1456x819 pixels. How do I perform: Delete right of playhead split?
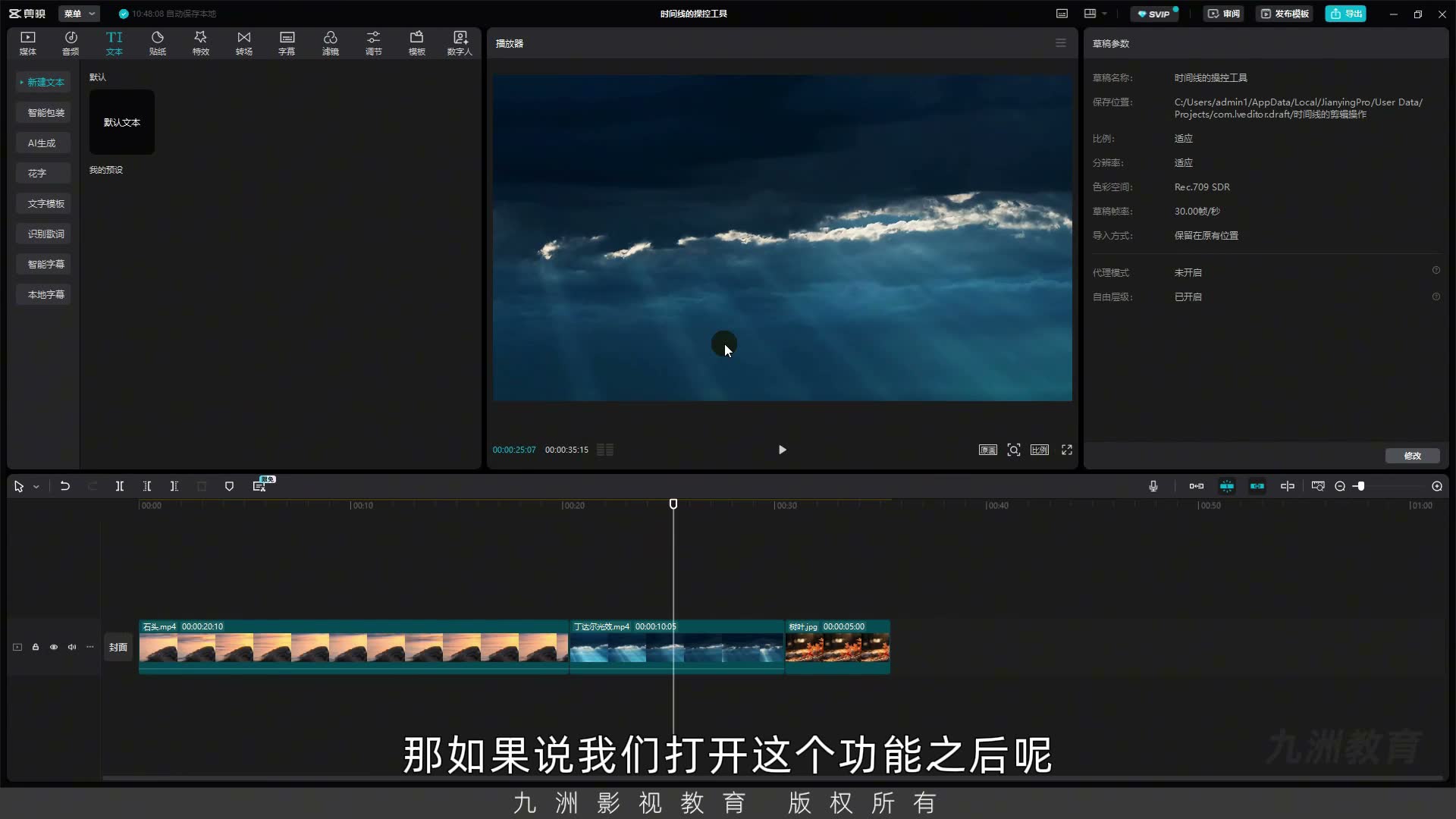coord(174,486)
